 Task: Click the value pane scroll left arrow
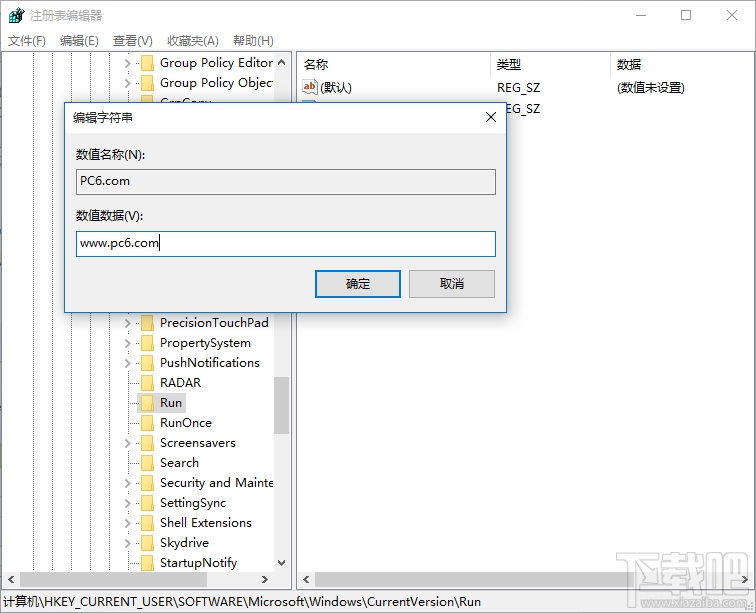(x=306, y=579)
